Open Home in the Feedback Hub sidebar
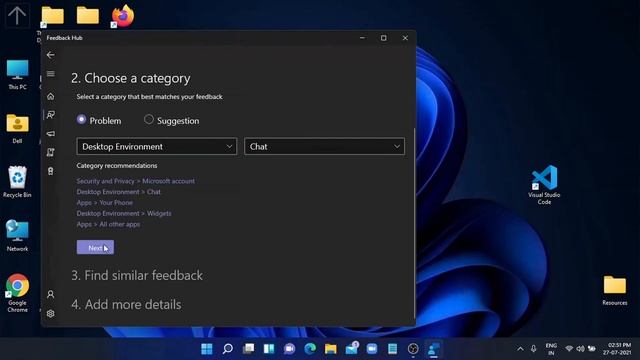The image size is (640, 360). tap(50, 96)
